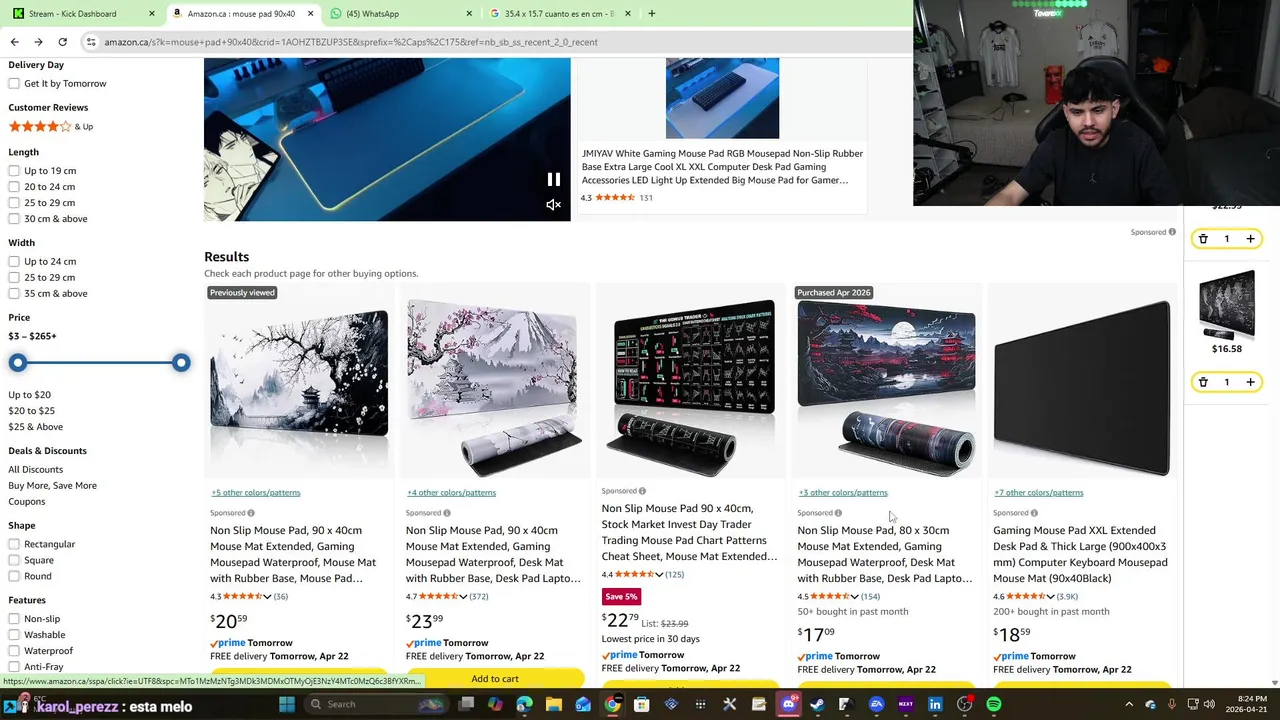1280x720 pixels.
Task: Open a new browser tab
Action: point(651,14)
